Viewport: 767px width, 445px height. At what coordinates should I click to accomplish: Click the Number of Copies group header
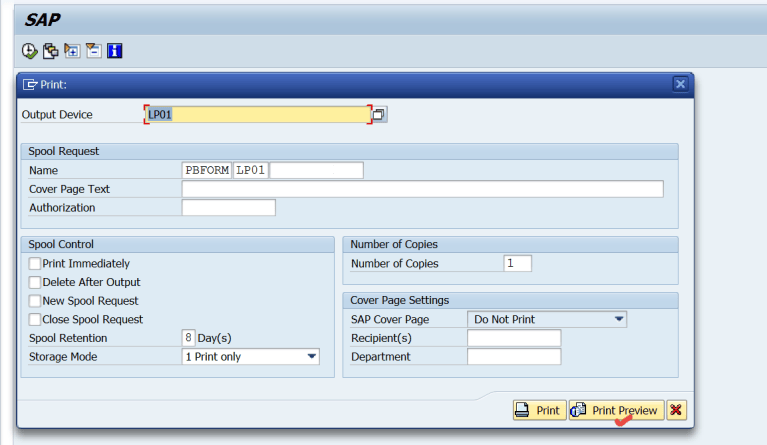pyautogui.click(x=510, y=244)
